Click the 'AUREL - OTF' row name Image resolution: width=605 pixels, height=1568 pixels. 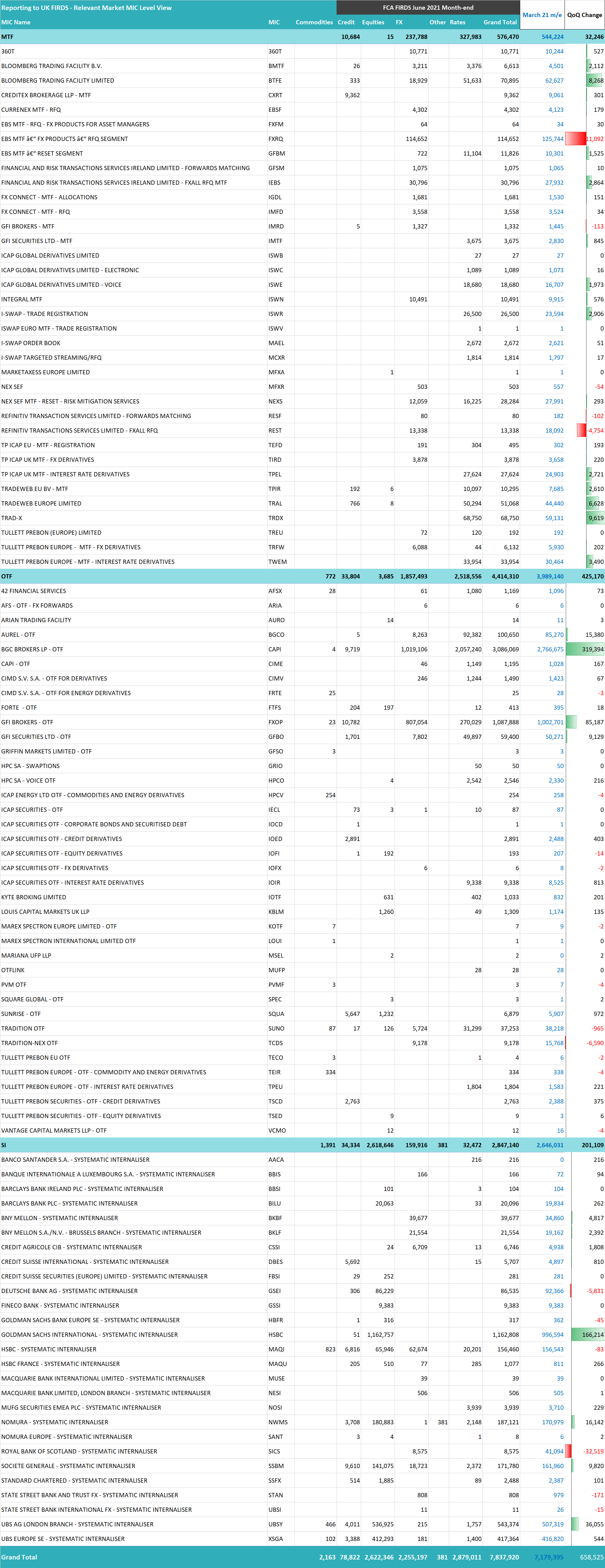coord(18,635)
